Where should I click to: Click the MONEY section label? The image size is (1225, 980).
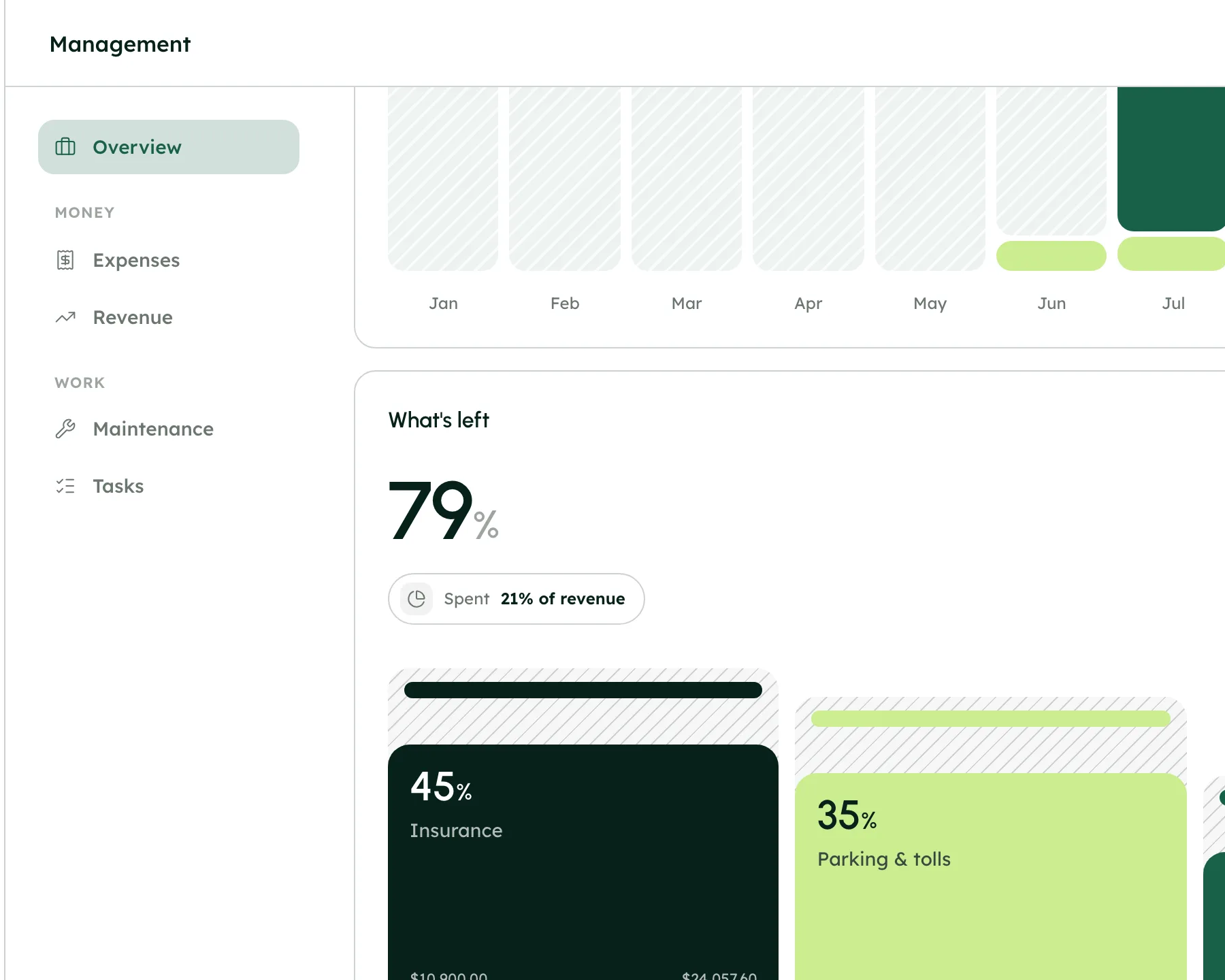pos(84,212)
